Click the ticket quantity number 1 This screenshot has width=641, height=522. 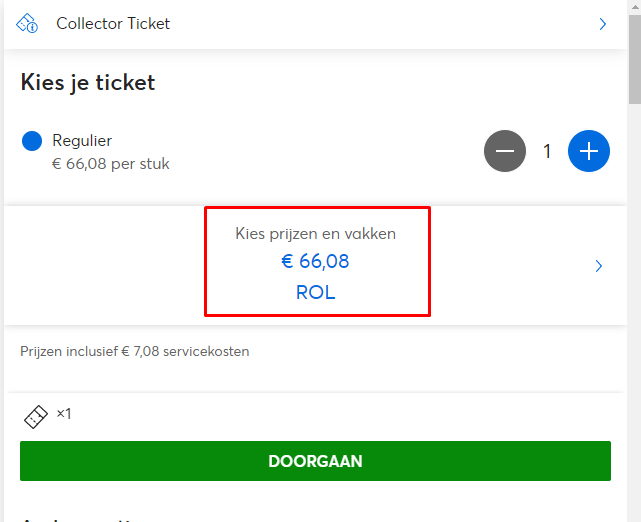click(547, 151)
